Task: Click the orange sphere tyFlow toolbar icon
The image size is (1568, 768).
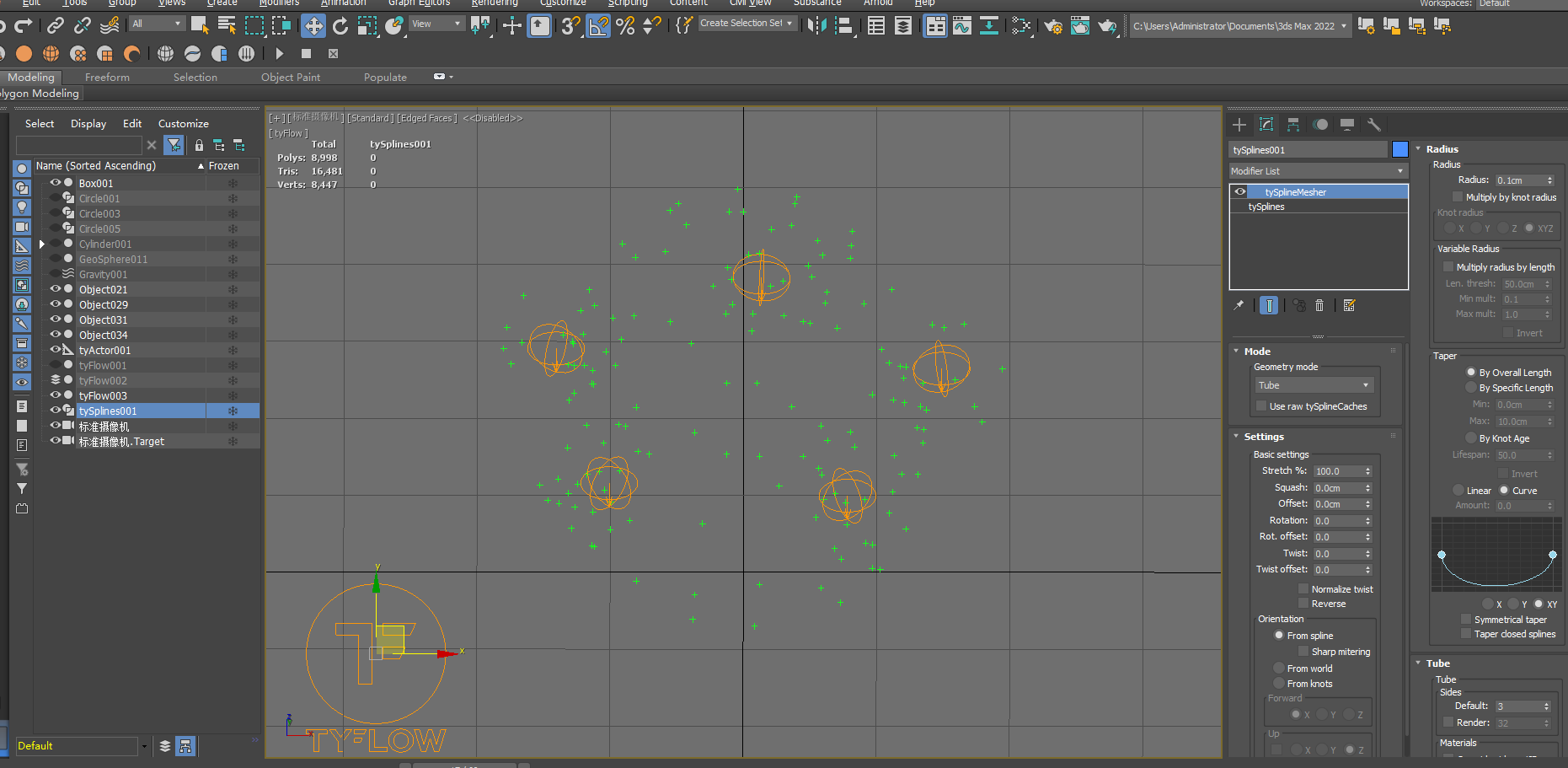Action: tap(24, 53)
